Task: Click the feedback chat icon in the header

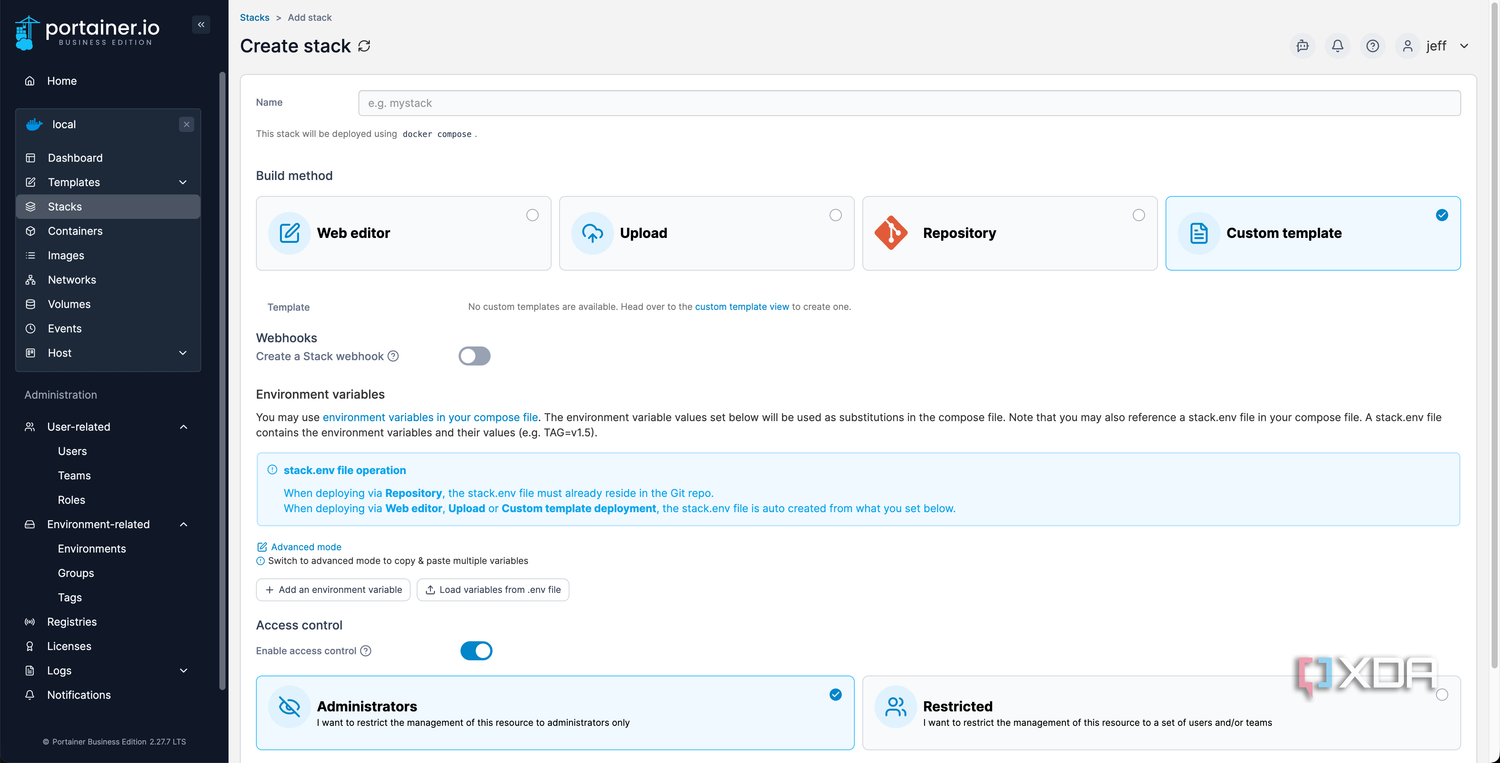Action: (x=1302, y=46)
